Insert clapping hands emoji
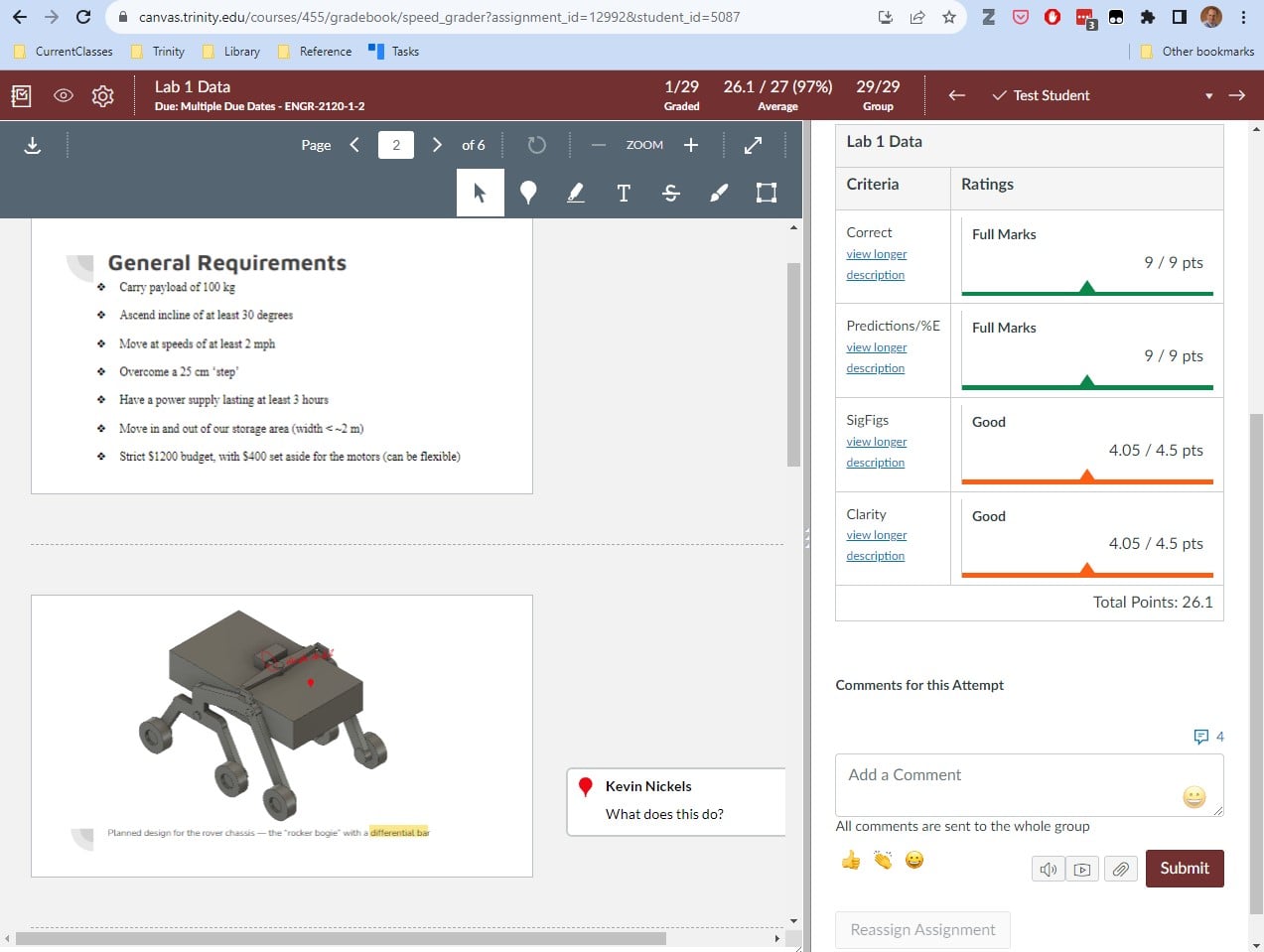Viewport: 1264px width, 952px height. [883, 860]
